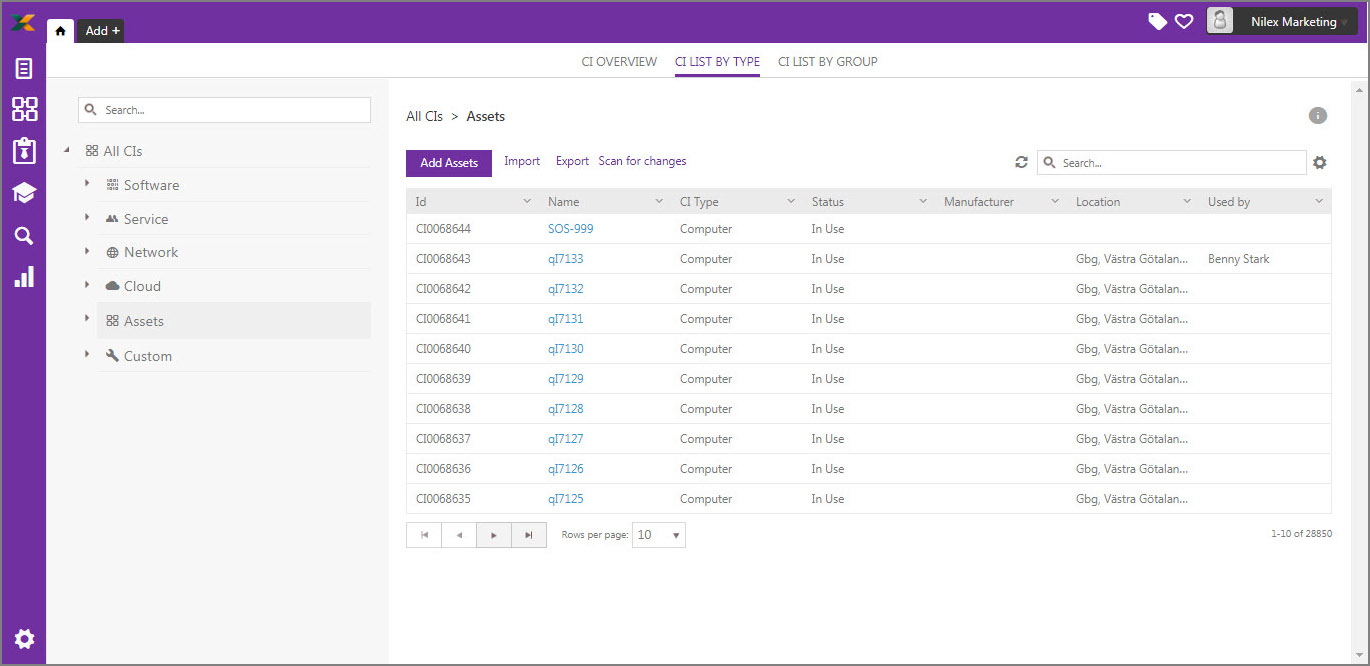Select the CI0068640 row Id cell
The width and height of the screenshot is (1370, 666).
tap(443, 349)
